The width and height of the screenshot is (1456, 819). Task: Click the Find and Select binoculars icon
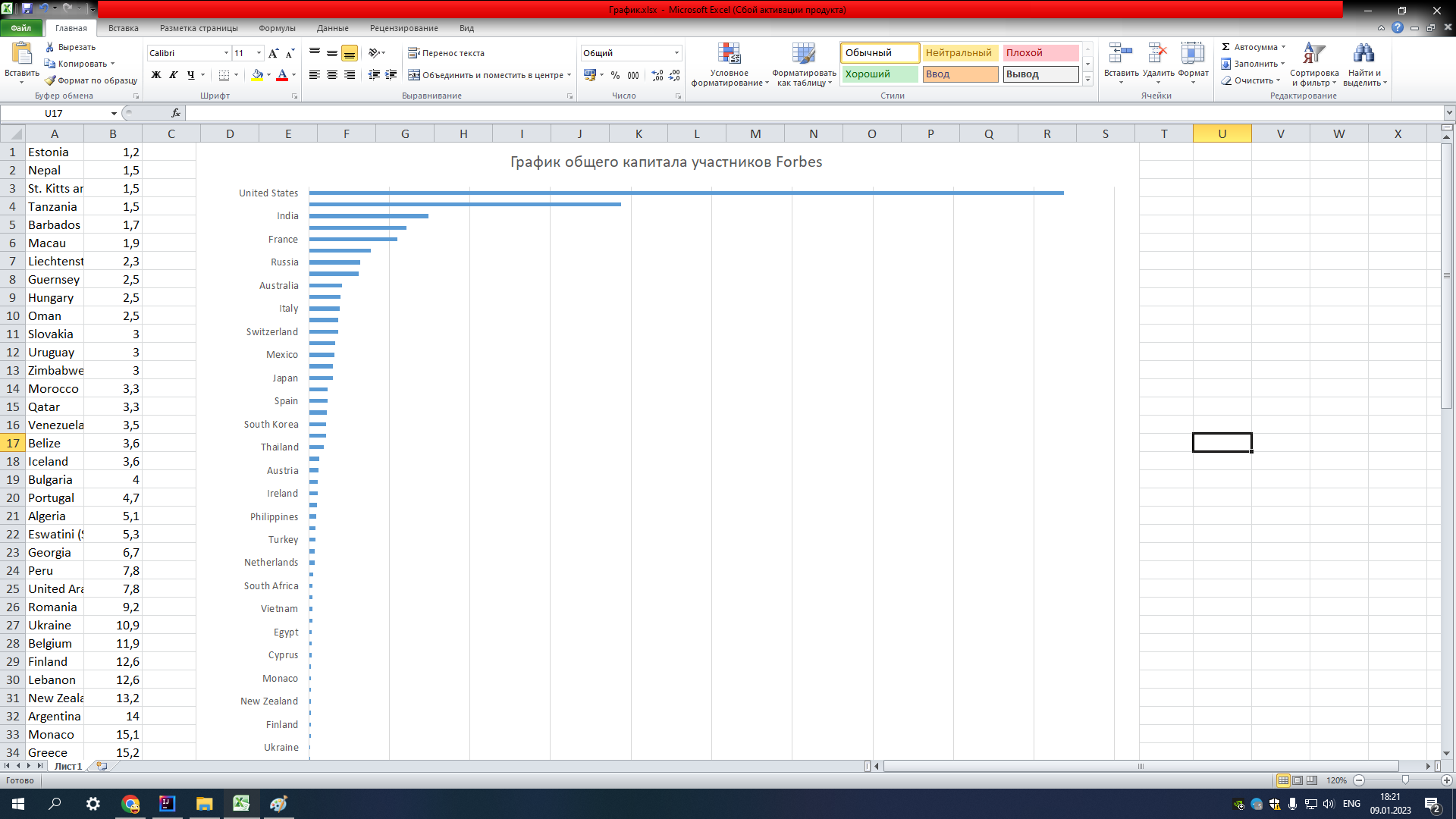1363,54
